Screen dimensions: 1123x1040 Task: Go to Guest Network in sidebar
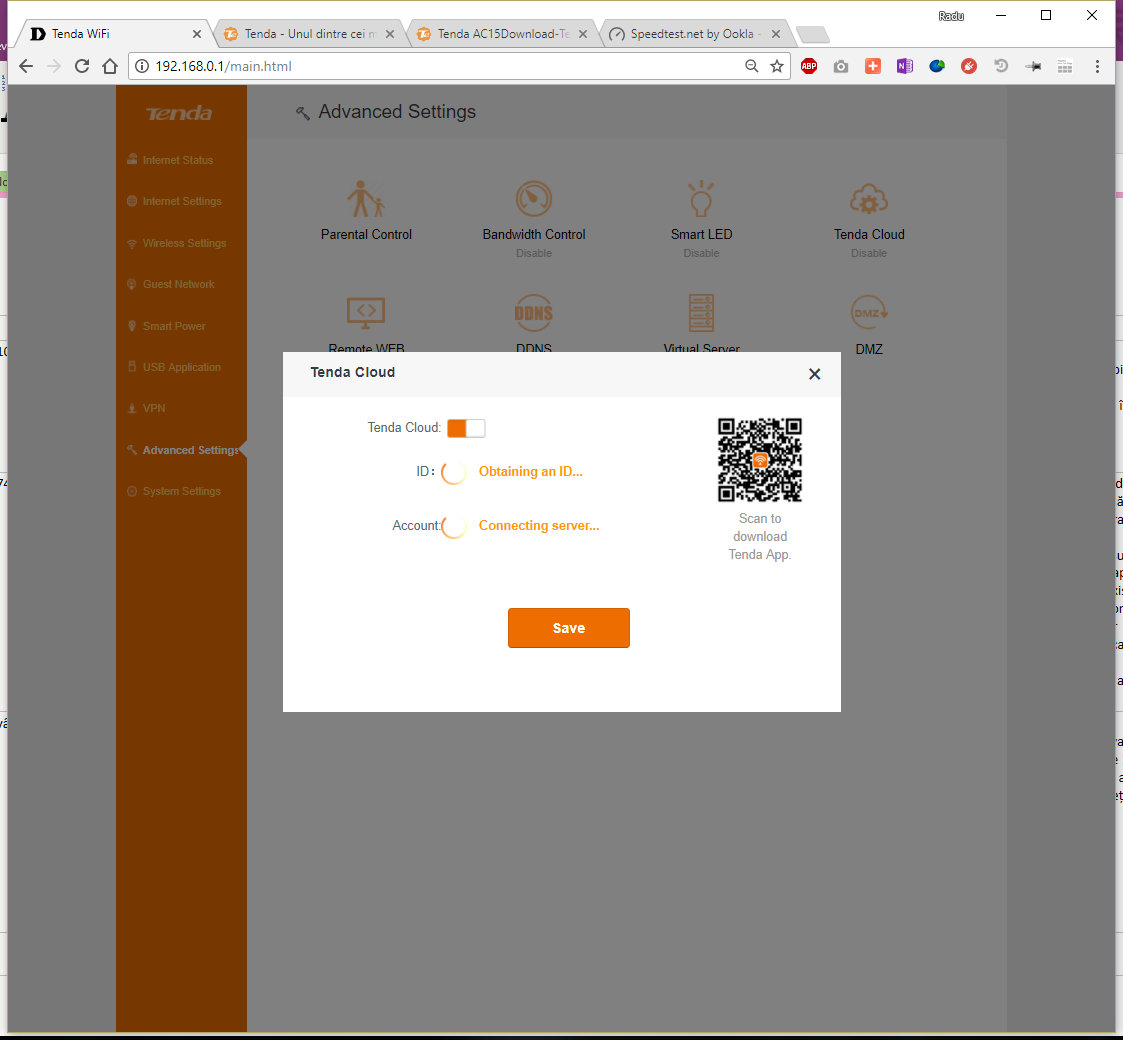pyautogui.click(x=178, y=284)
